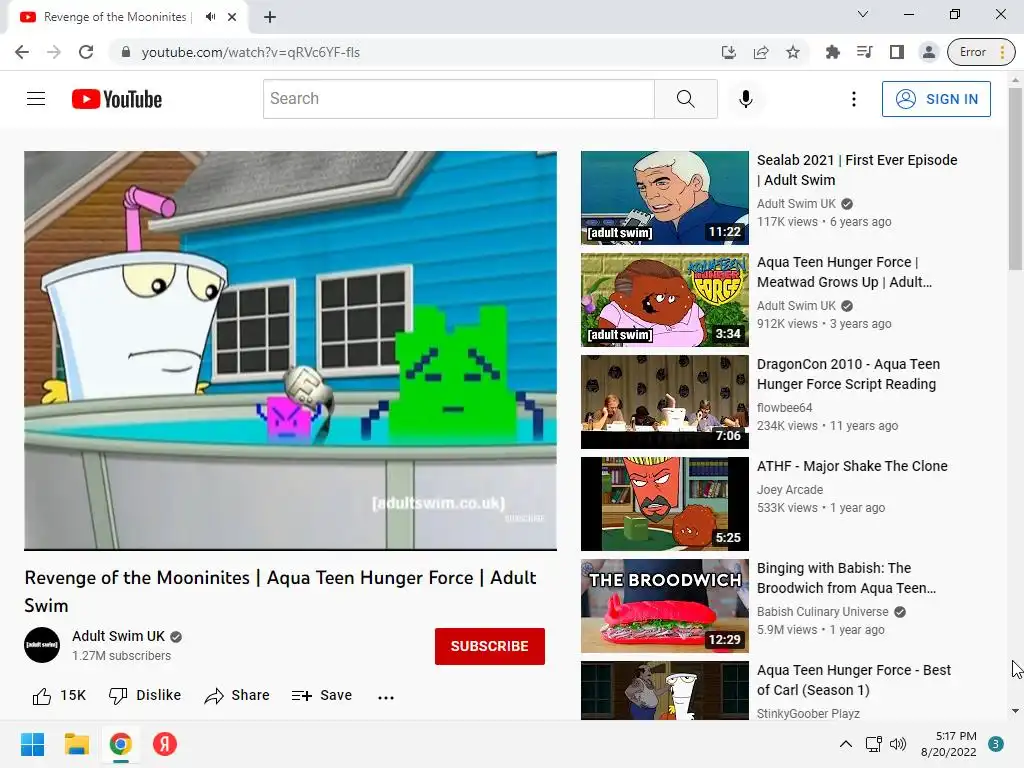Mute tab via speaker icon on tab

(210, 17)
